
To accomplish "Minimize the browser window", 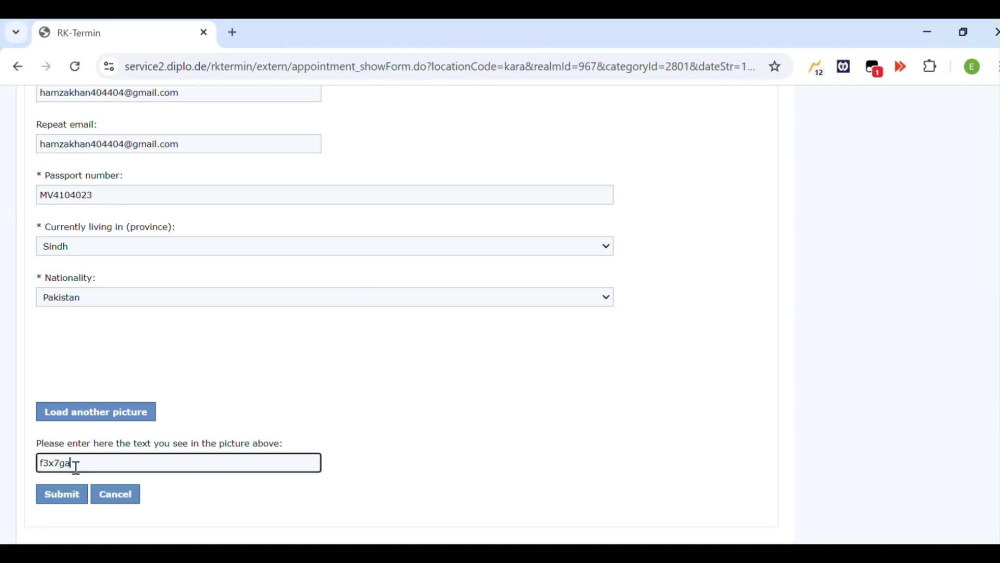I will [x=927, y=32].
